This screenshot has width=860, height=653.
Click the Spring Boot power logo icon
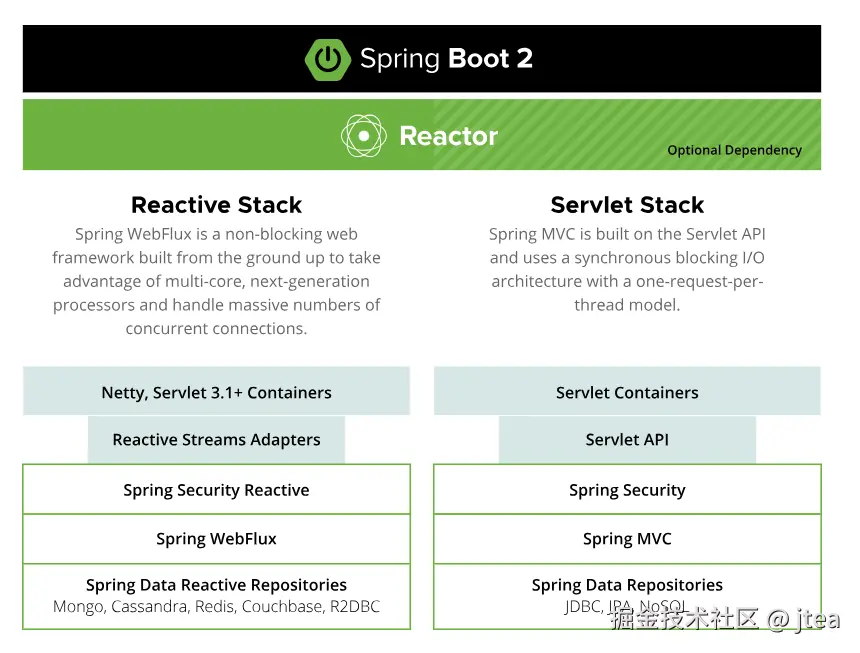point(327,59)
